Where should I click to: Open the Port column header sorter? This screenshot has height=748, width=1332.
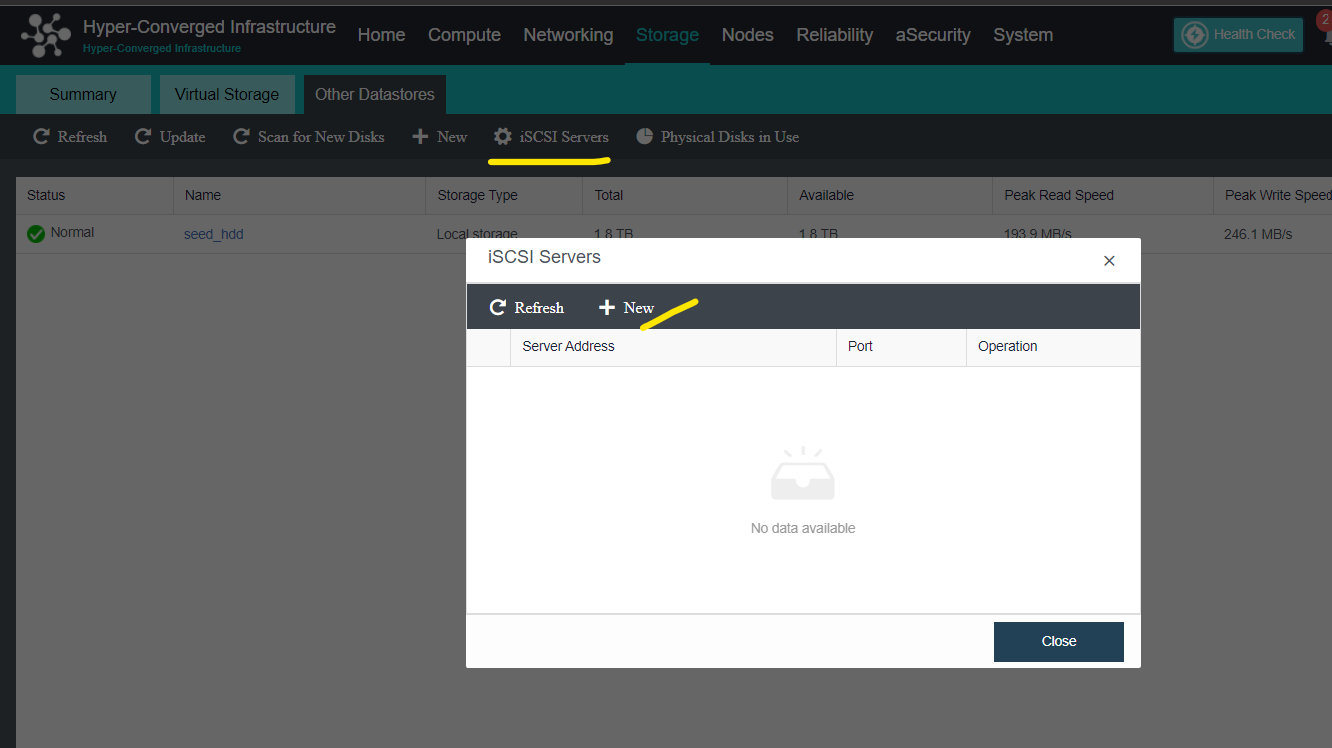point(860,346)
